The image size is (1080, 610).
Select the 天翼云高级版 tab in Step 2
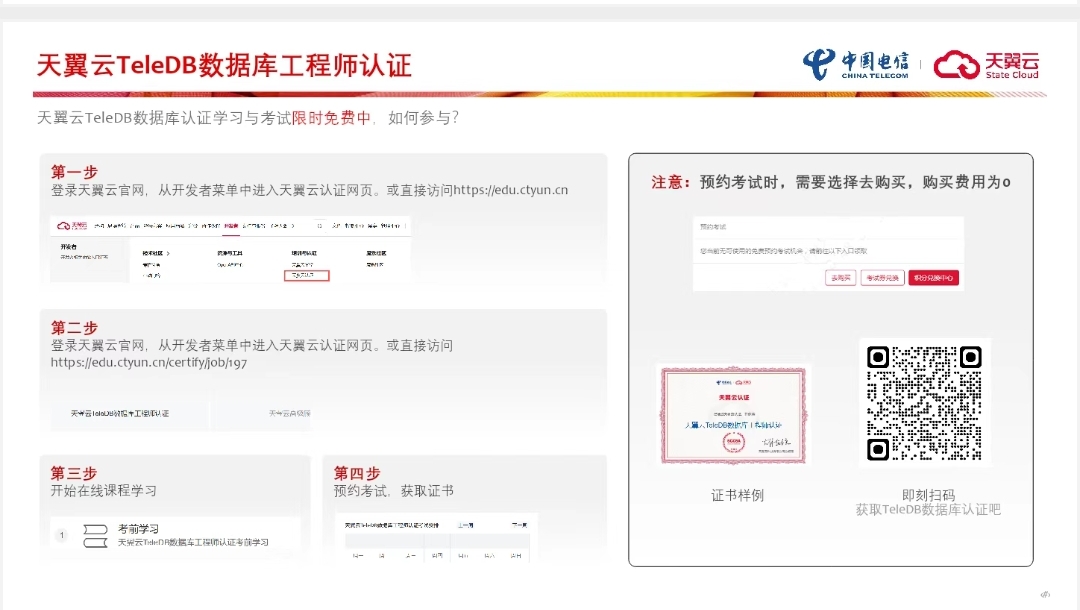pyautogui.click(x=289, y=413)
